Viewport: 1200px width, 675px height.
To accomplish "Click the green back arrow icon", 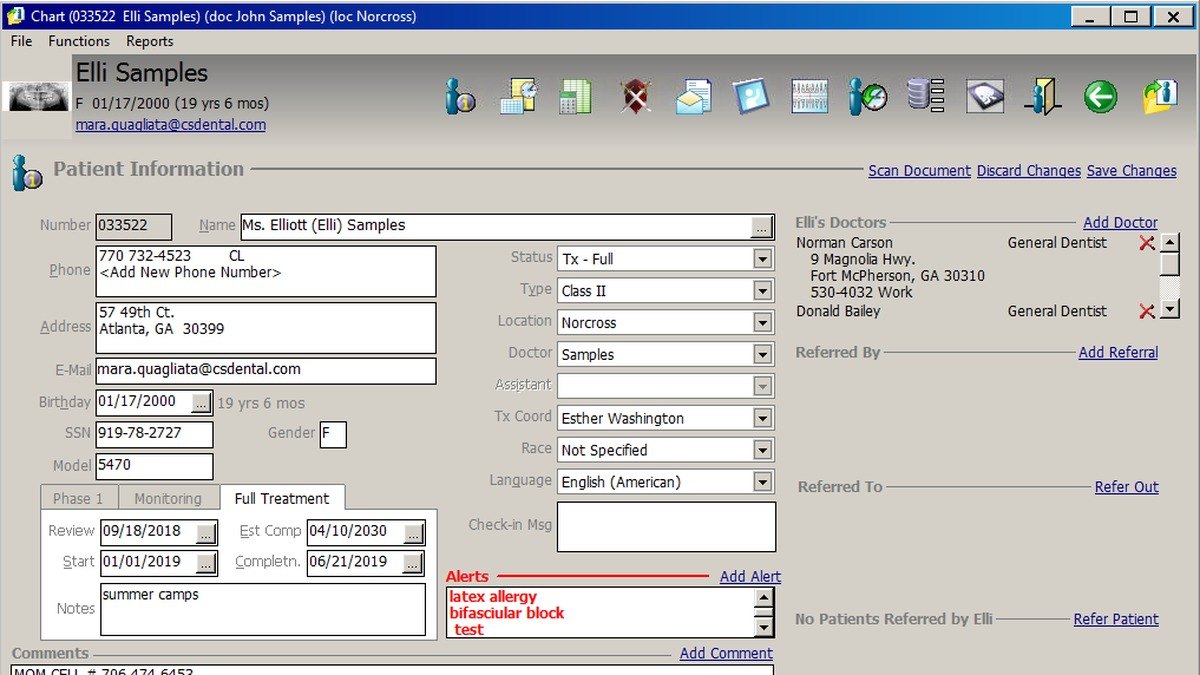I will pyautogui.click(x=1101, y=97).
